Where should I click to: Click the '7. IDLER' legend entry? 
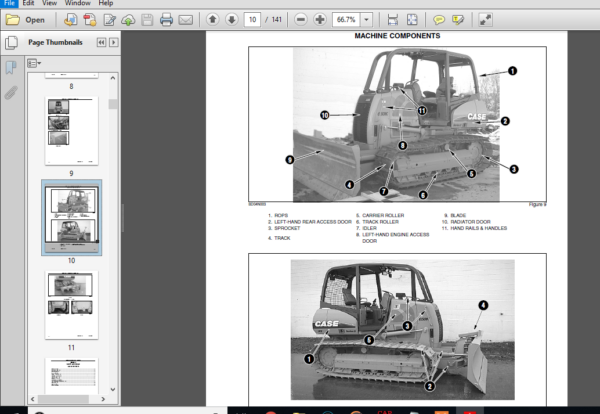click(366, 228)
